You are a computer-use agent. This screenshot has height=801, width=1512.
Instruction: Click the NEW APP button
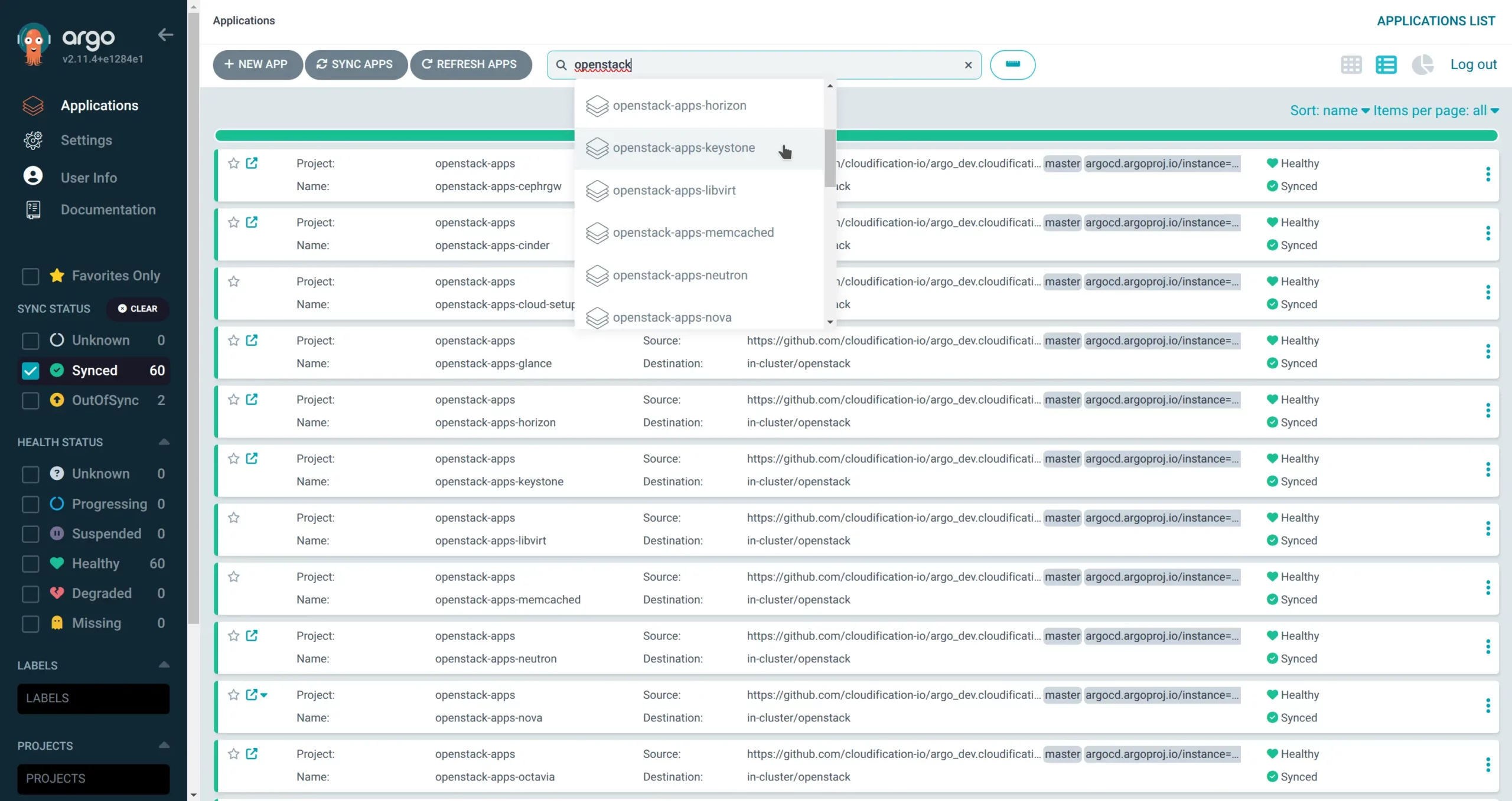click(x=257, y=64)
